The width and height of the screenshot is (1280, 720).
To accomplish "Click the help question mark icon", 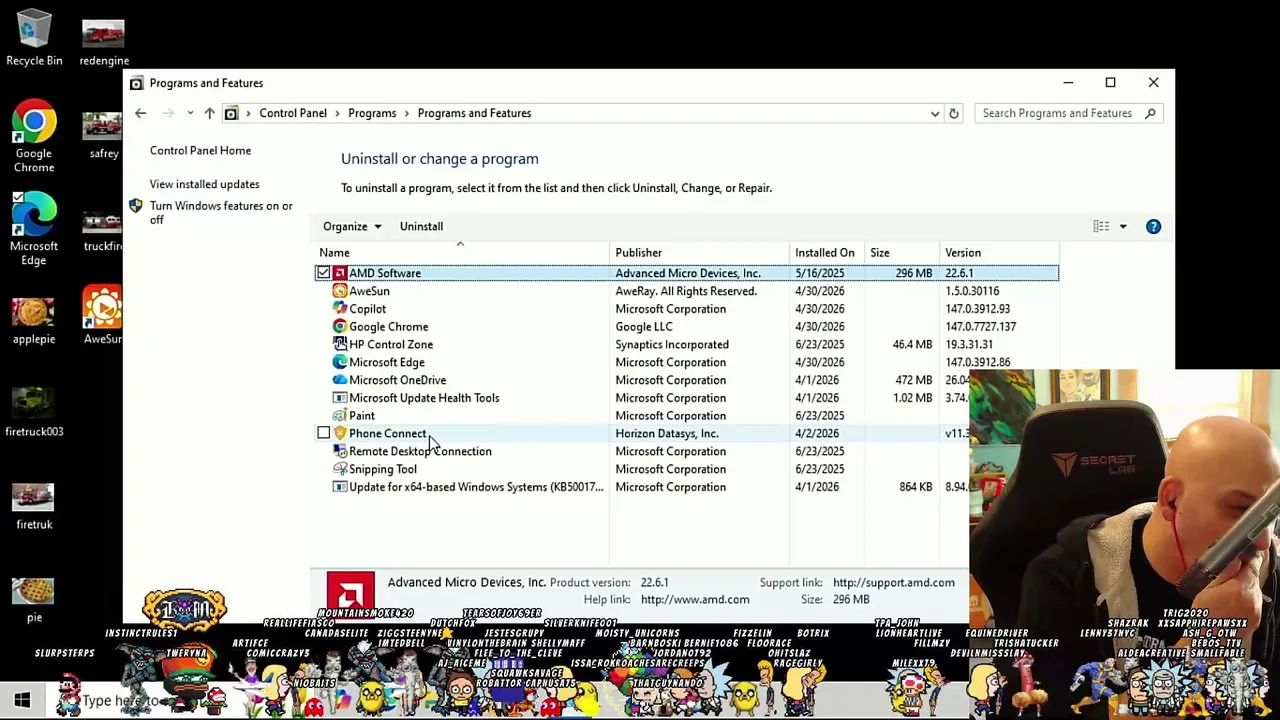I will 1153,227.
